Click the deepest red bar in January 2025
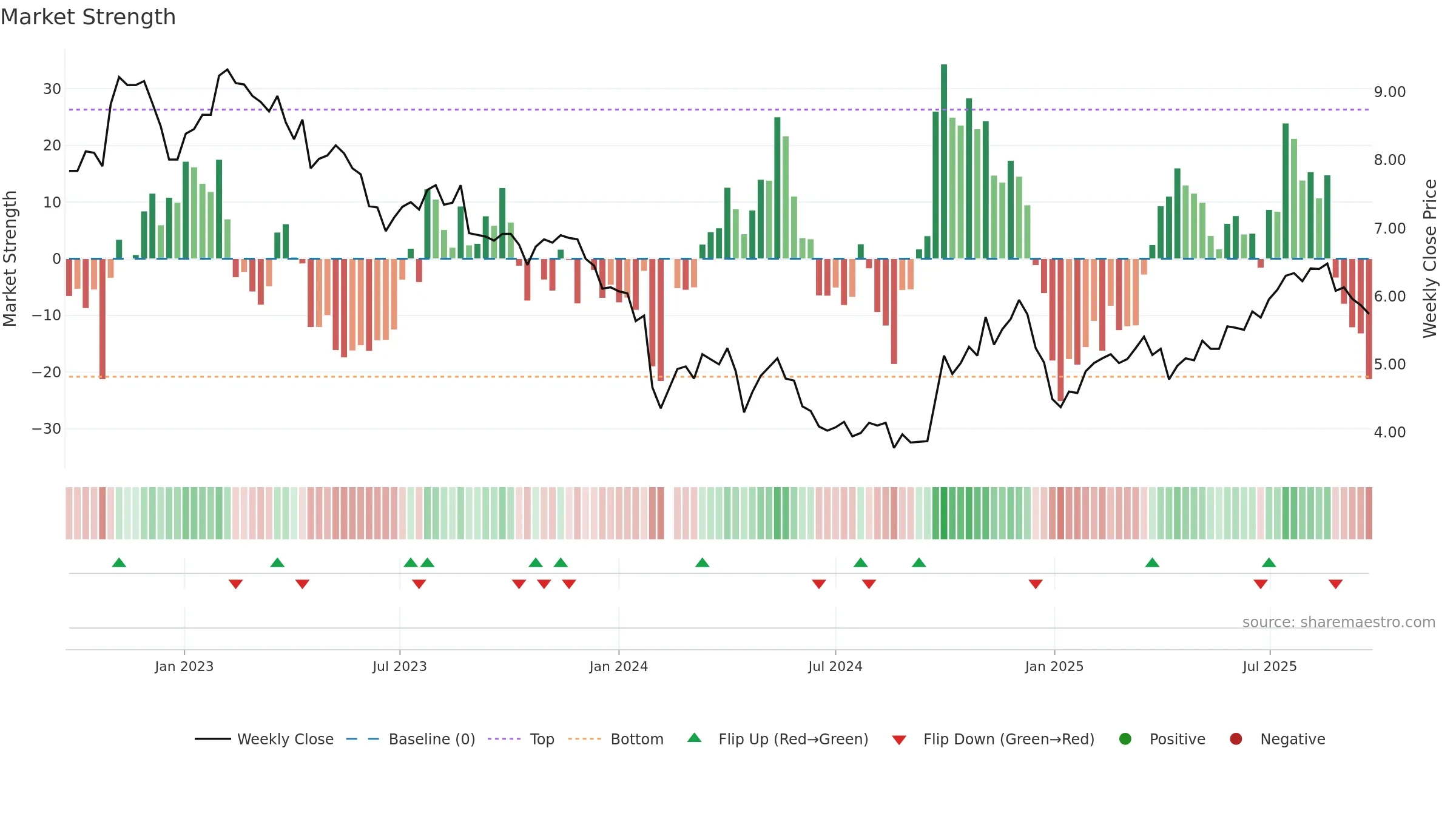This screenshot has height=819, width=1456. pos(1060,330)
